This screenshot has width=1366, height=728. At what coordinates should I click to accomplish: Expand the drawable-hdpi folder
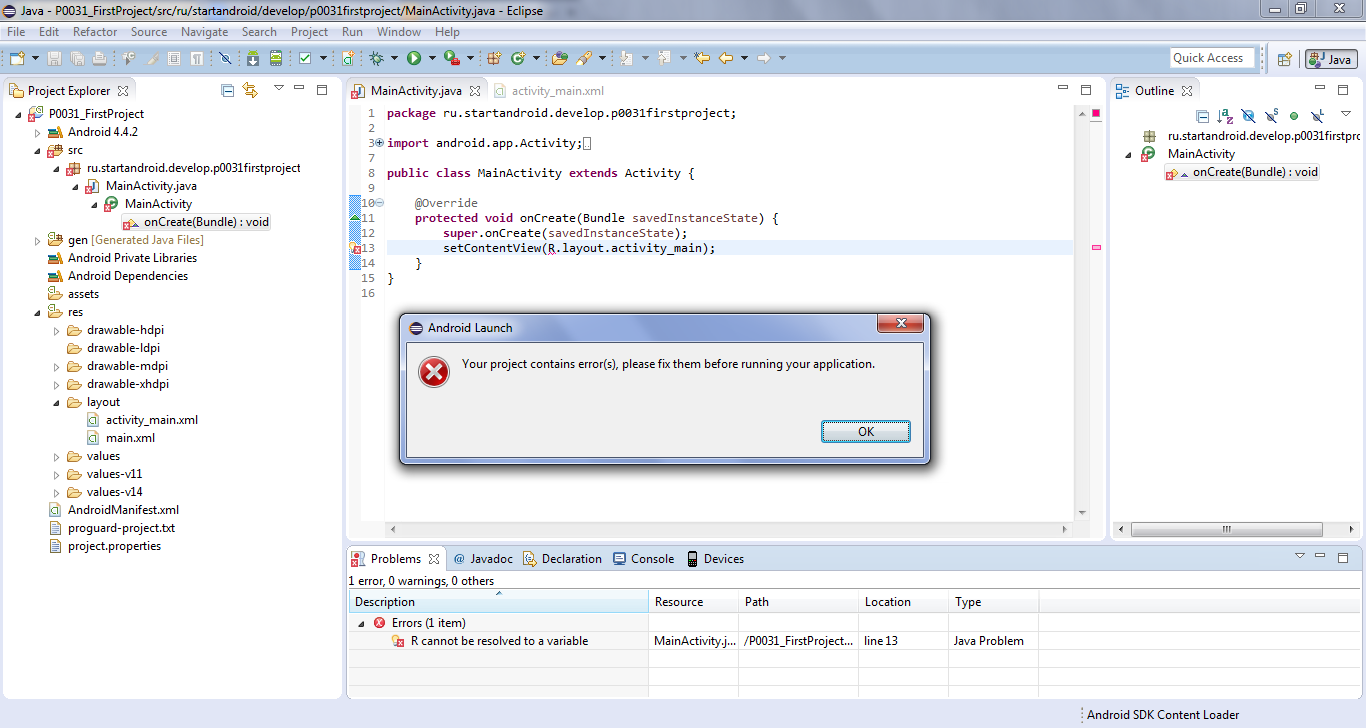coord(57,330)
